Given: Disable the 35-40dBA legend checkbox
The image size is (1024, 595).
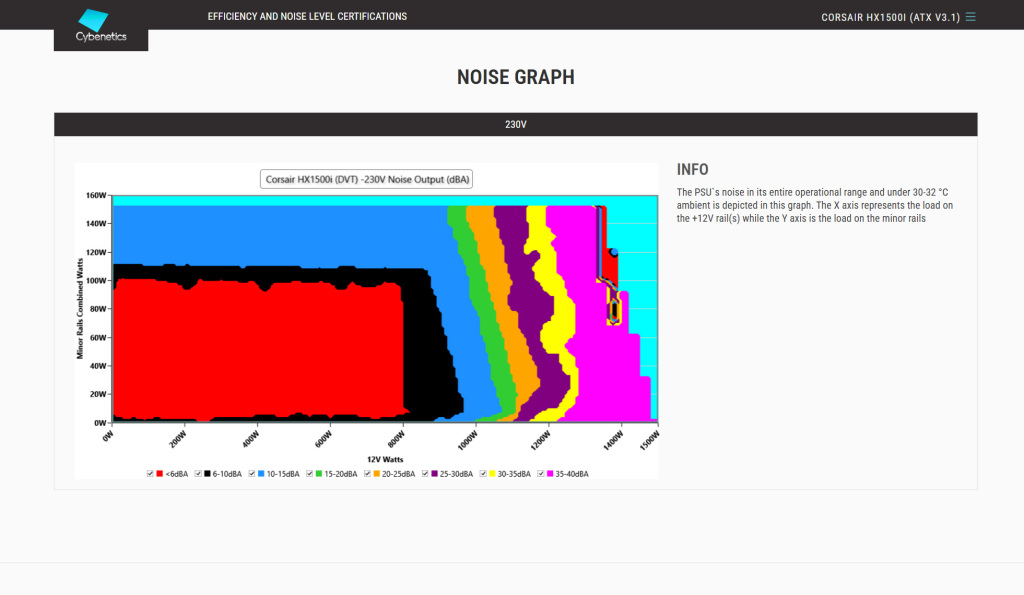Looking at the screenshot, I should tap(541, 473).
